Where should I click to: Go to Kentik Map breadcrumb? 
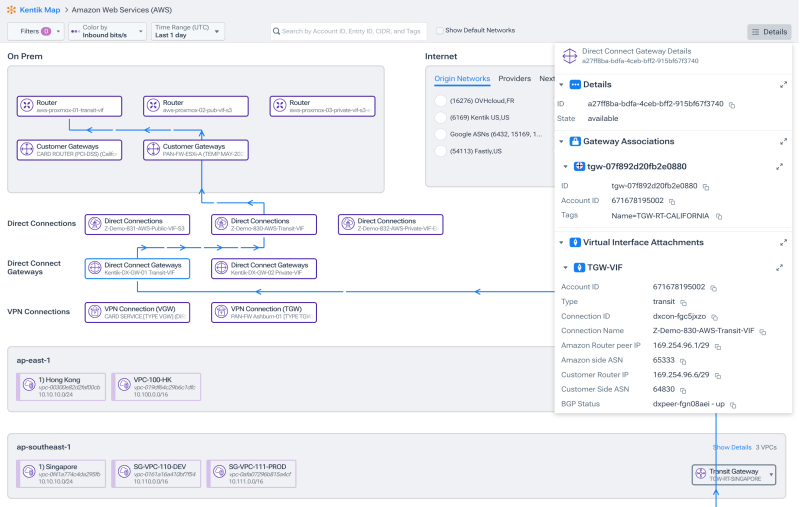pyautogui.click(x=40, y=10)
